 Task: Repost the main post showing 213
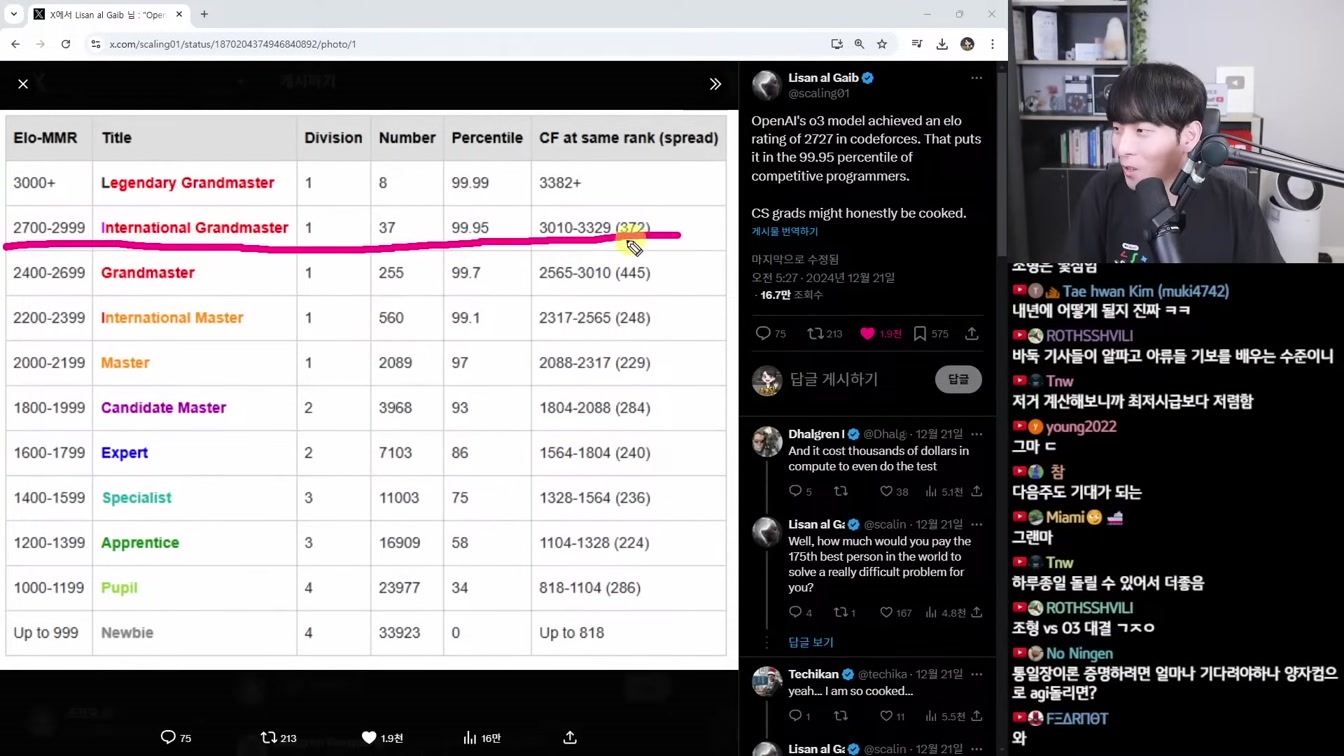coord(825,334)
